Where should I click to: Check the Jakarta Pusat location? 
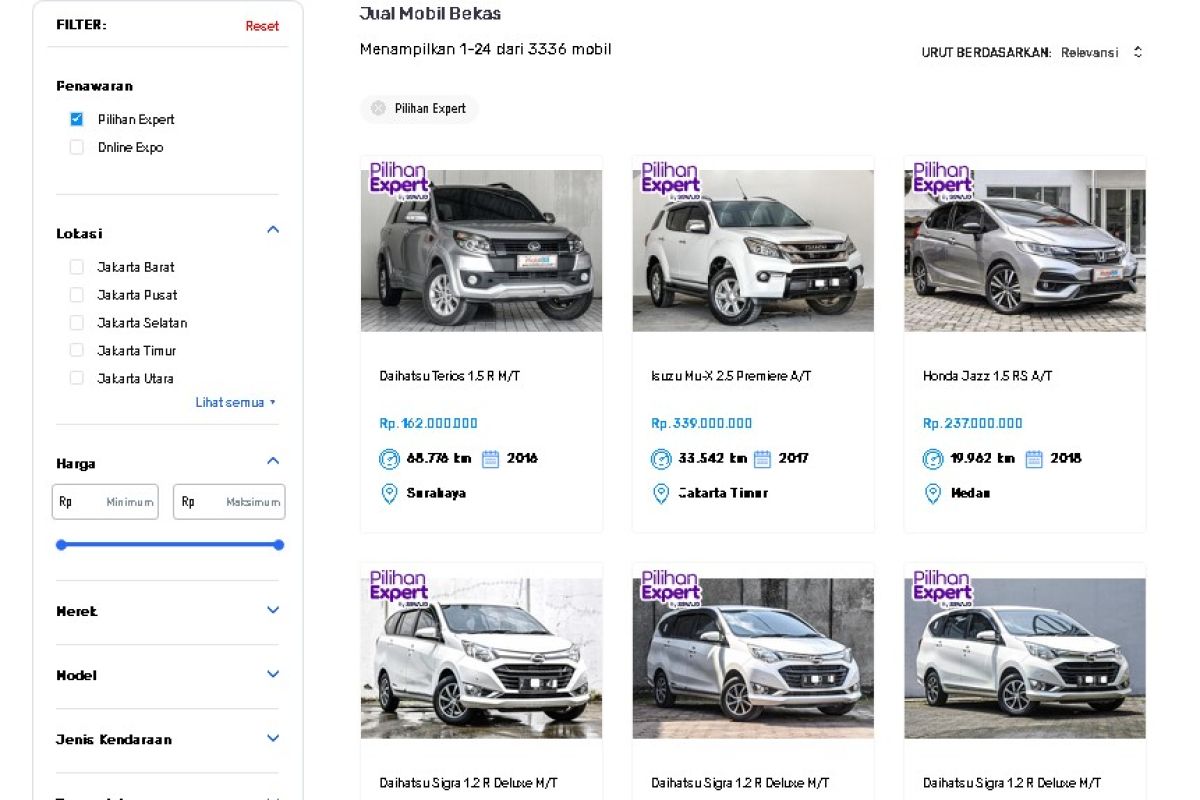click(x=77, y=295)
